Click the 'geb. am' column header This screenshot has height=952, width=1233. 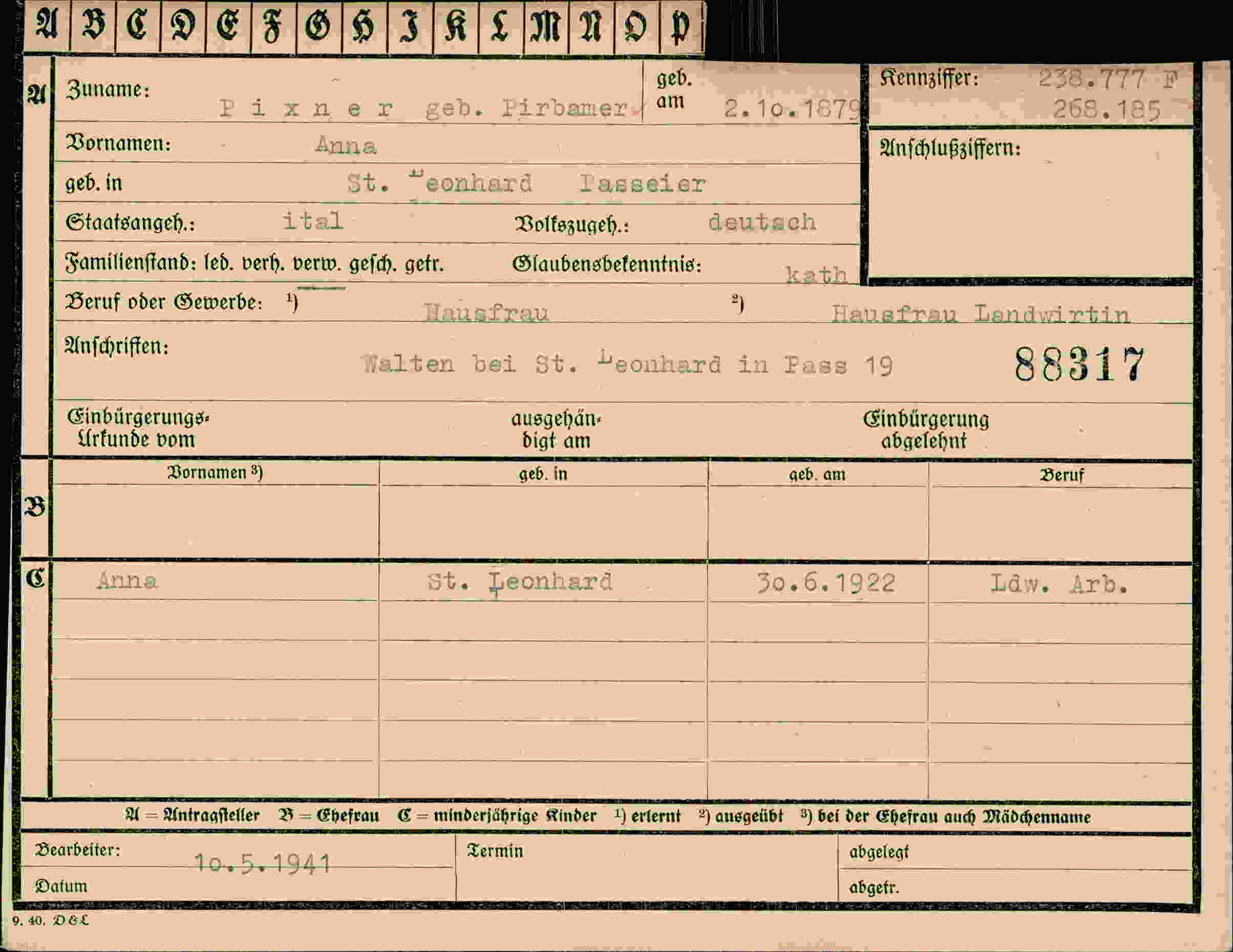[817, 475]
